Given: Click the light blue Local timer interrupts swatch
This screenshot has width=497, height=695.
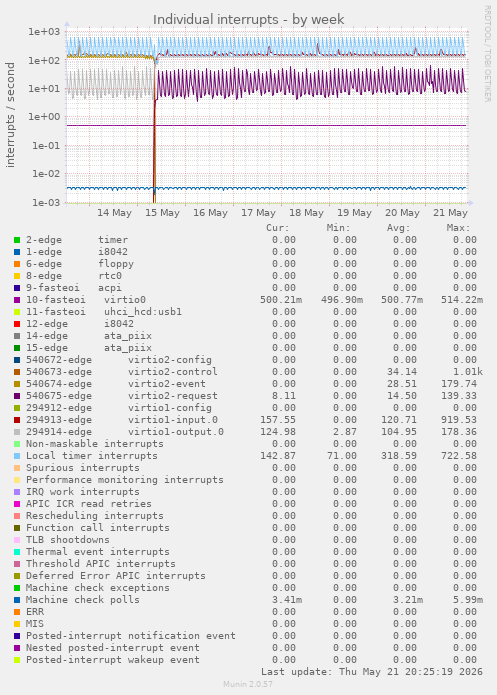Looking at the screenshot, I should click(x=17, y=456).
